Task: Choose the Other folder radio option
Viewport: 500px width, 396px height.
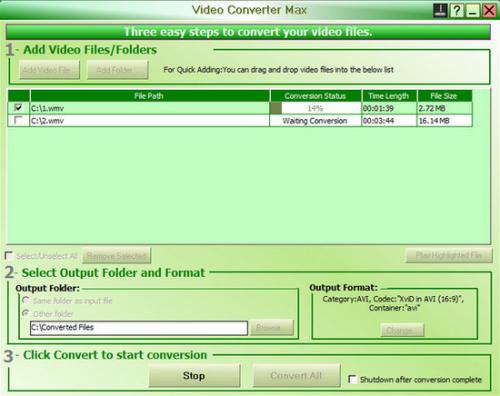Action: coord(26,313)
